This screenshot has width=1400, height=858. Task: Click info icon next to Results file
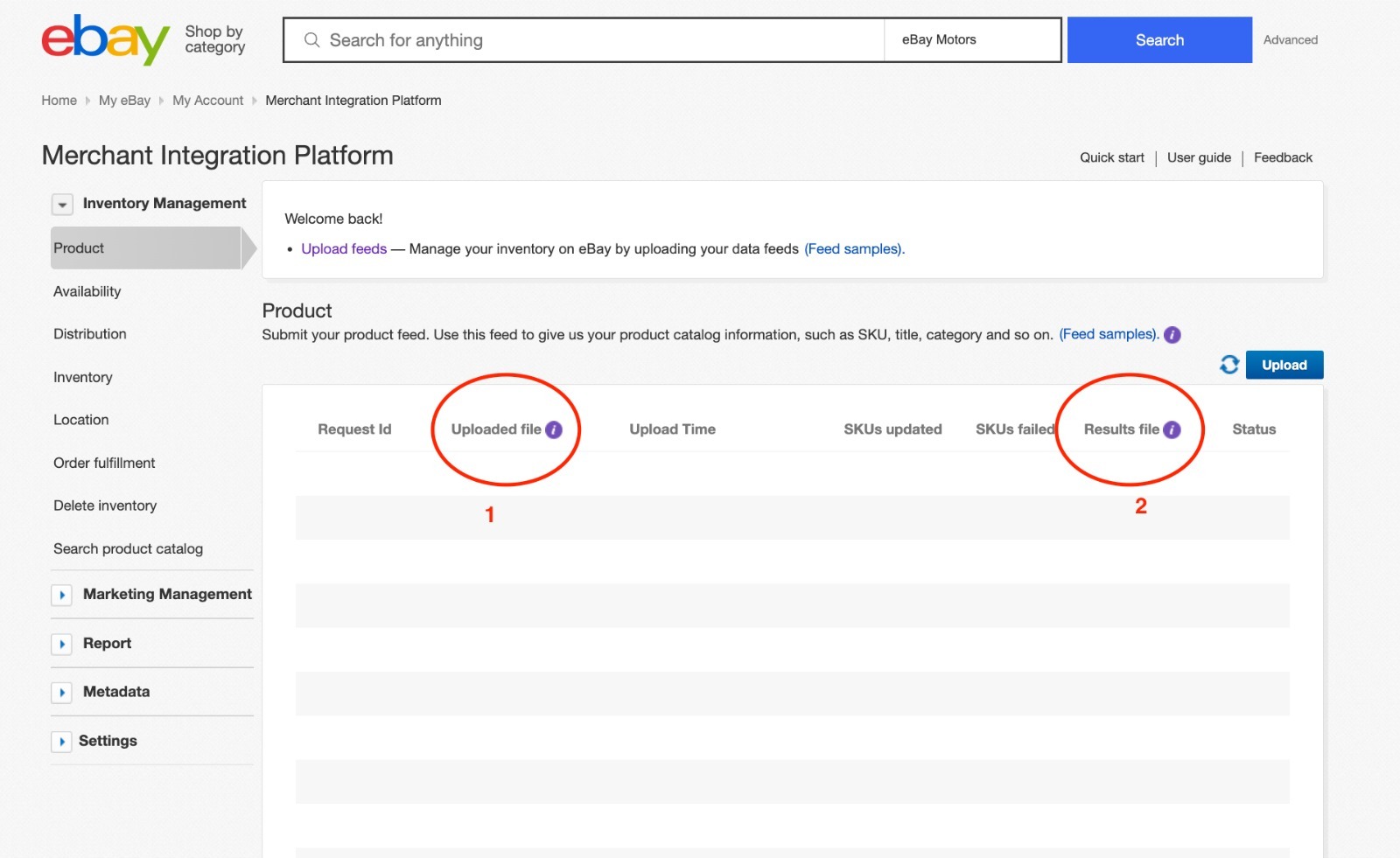(1172, 429)
